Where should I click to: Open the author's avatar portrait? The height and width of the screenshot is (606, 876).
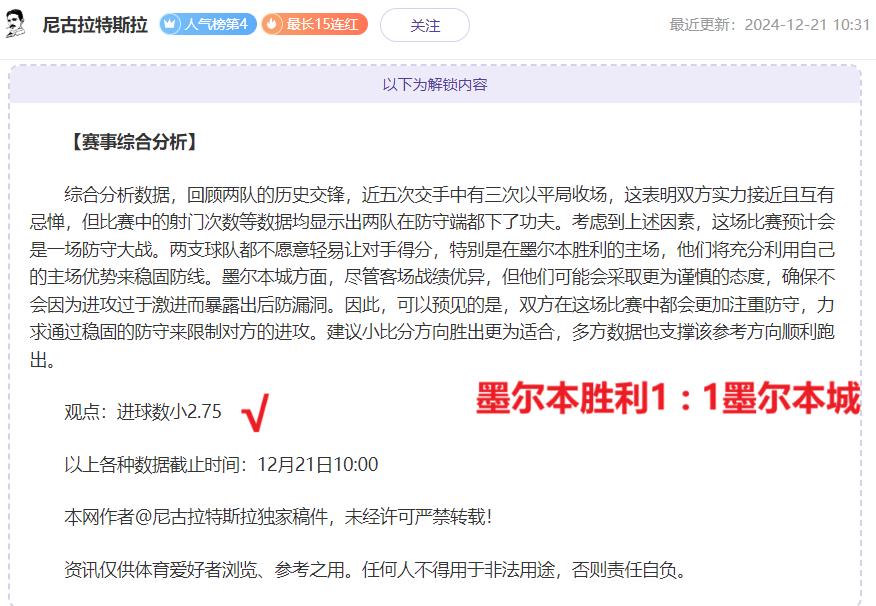click(x=16, y=25)
